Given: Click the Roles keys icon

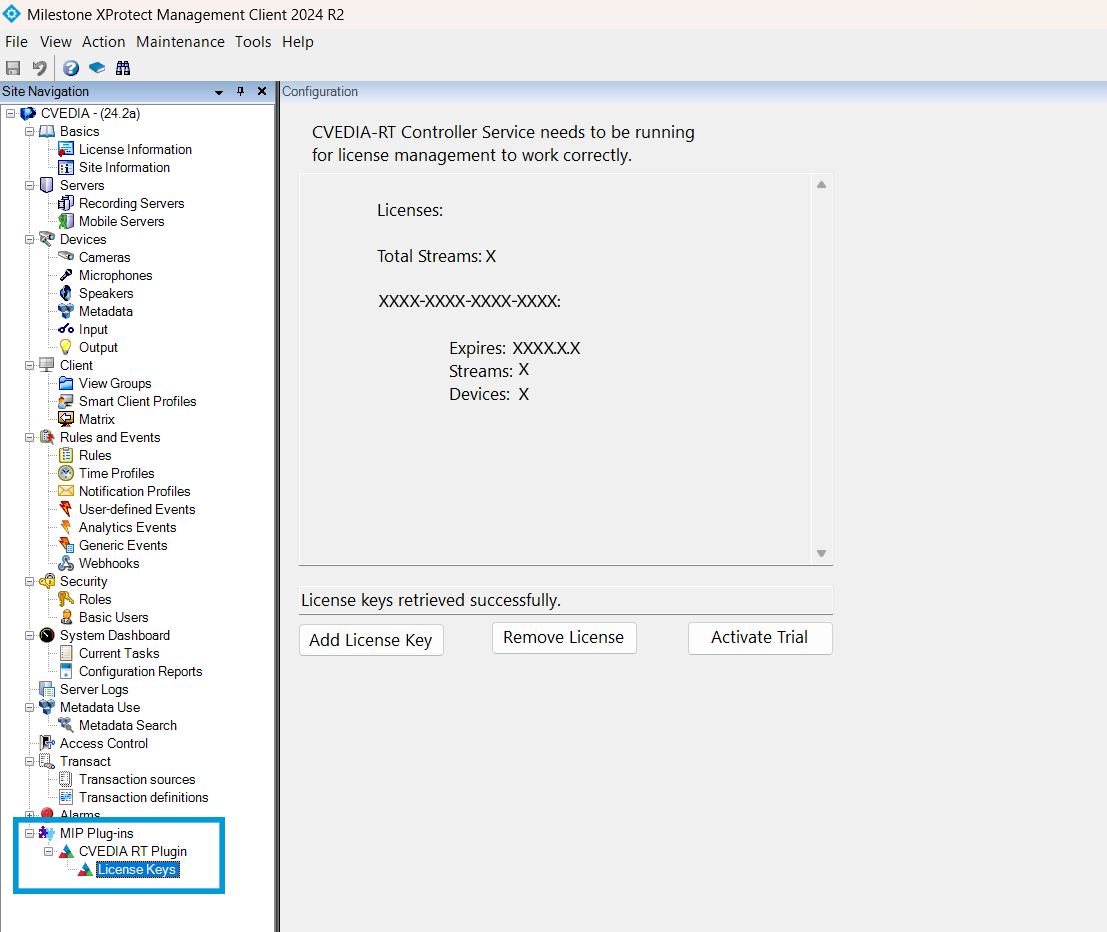Looking at the screenshot, I should pyautogui.click(x=66, y=599).
